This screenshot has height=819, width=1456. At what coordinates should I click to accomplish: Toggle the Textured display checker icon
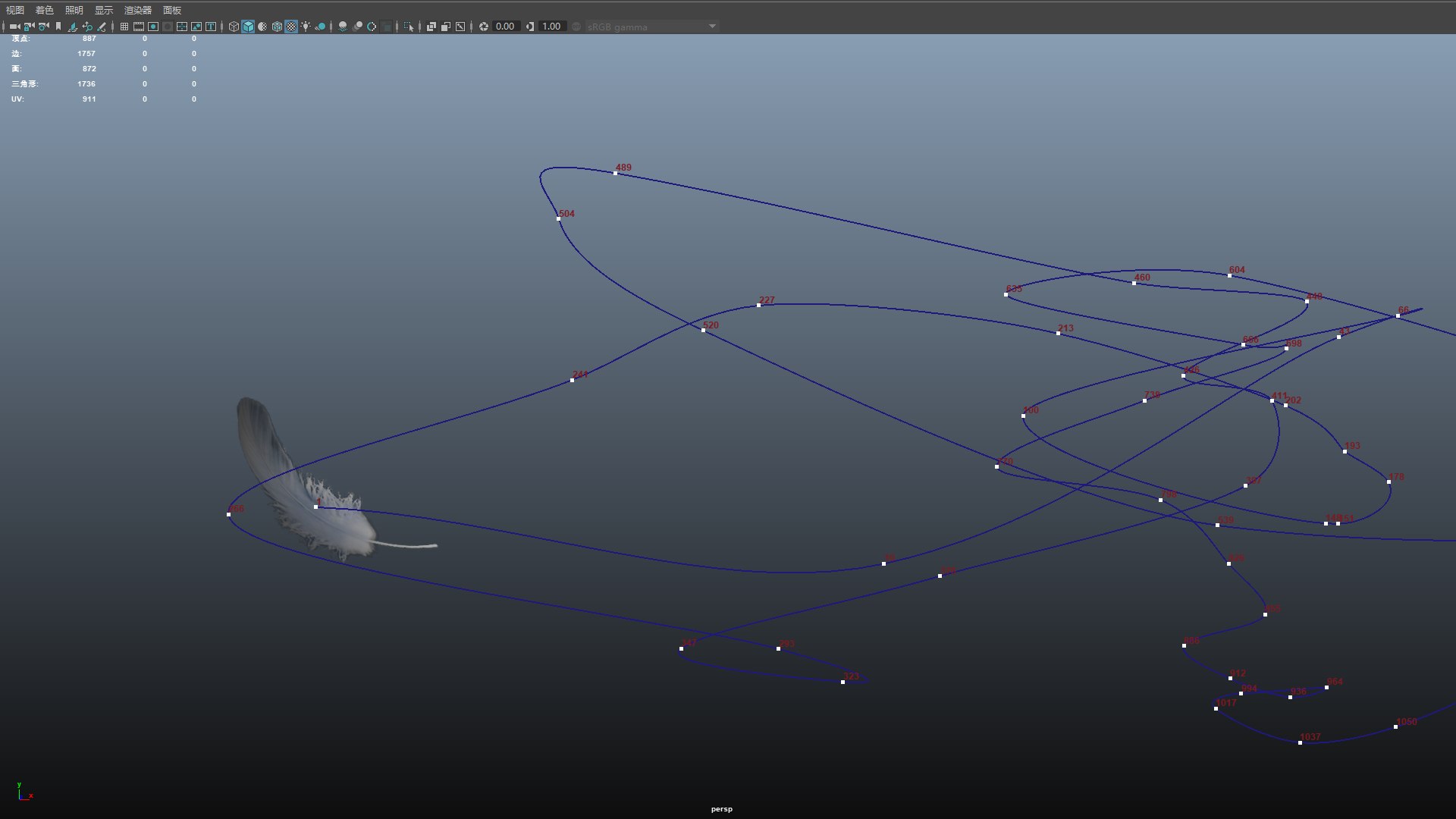pos(291,27)
